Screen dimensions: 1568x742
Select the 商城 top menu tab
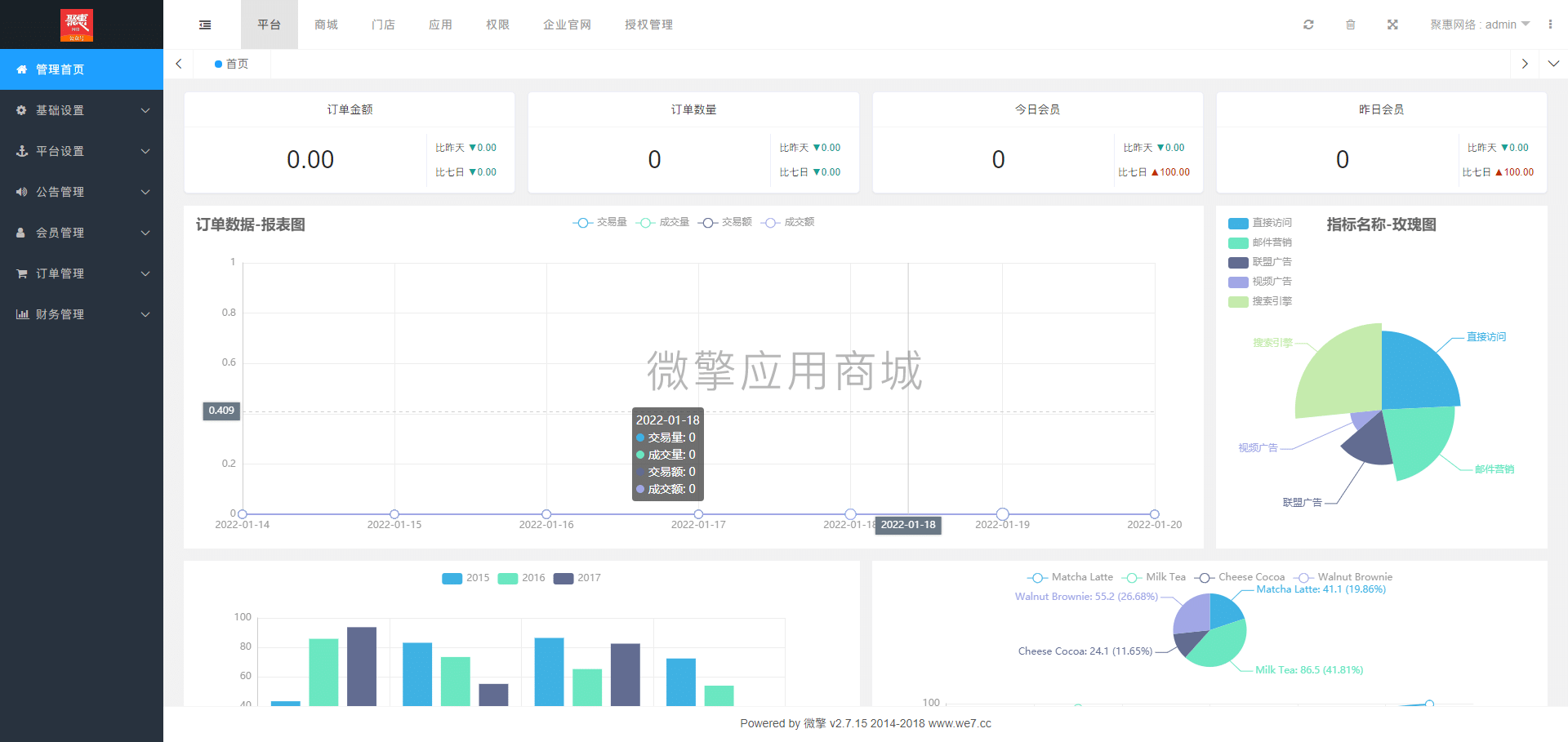[327, 24]
